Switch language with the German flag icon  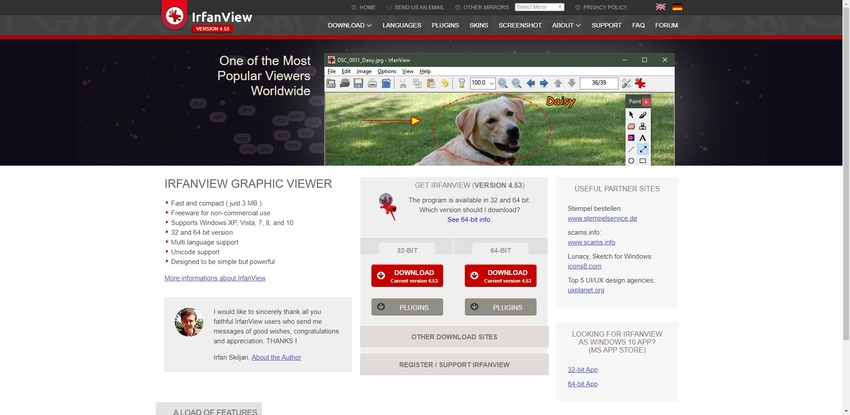pyautogui.click(x=677, y=7)
